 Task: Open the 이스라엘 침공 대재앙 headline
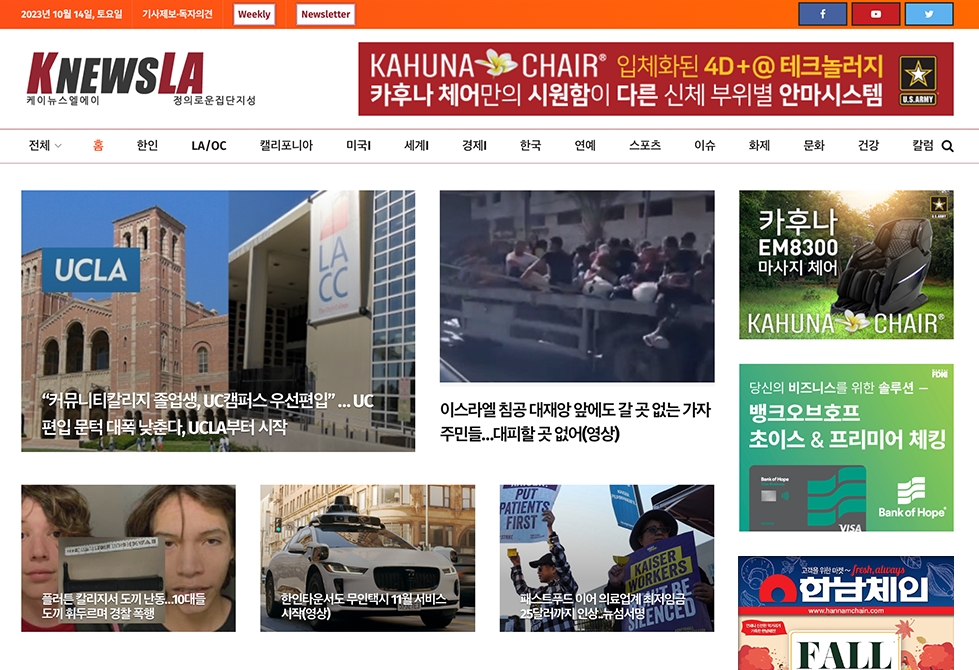575,421
